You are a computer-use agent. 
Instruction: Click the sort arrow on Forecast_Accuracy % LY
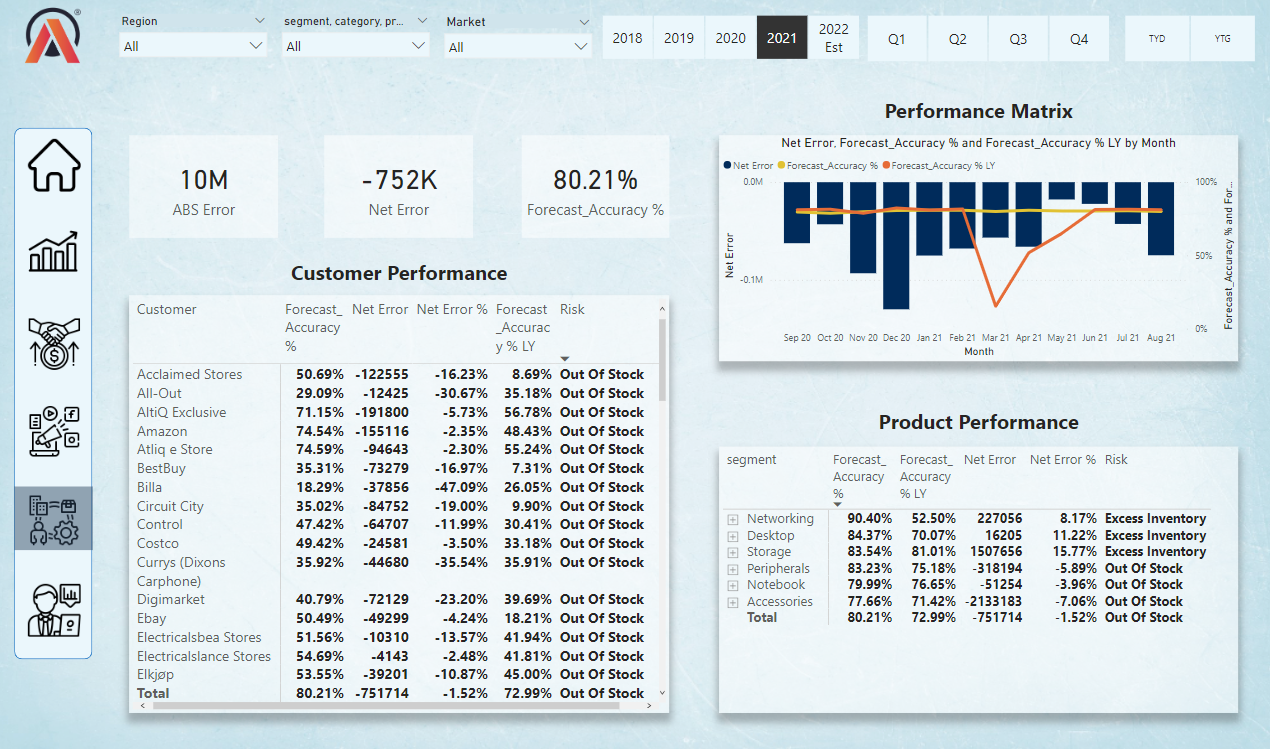click(564, 356)
